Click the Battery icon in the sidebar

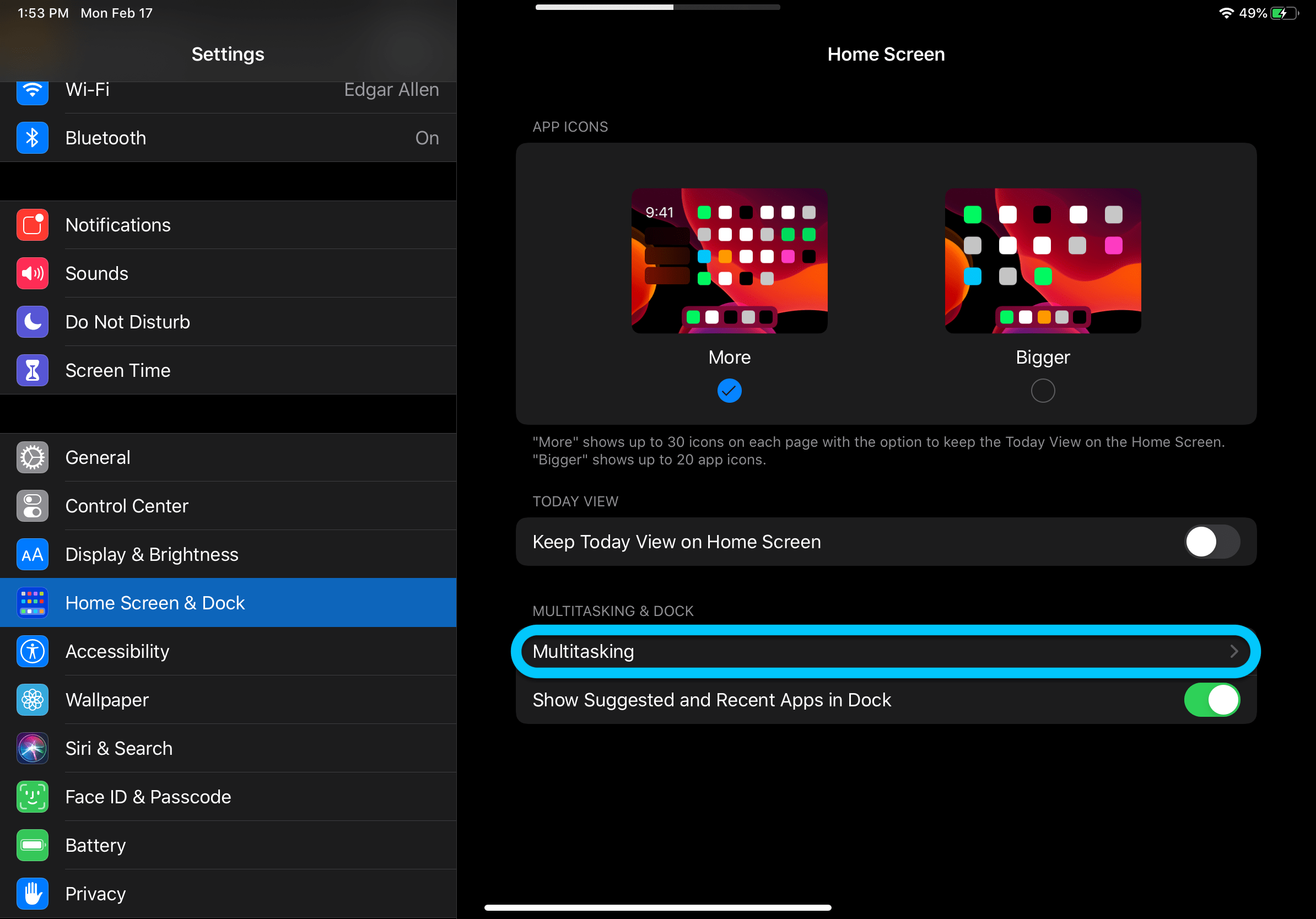(x=32, y=845)
